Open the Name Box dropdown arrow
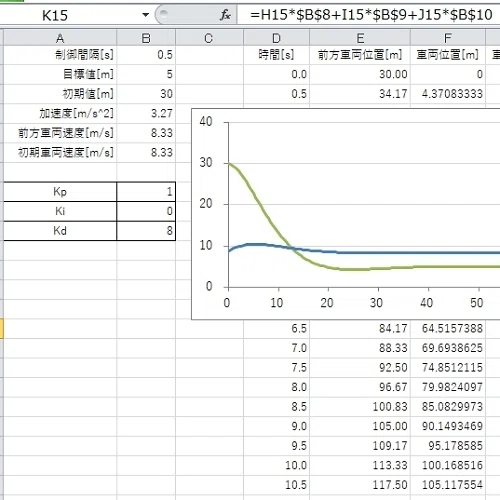 click(145, 15)
